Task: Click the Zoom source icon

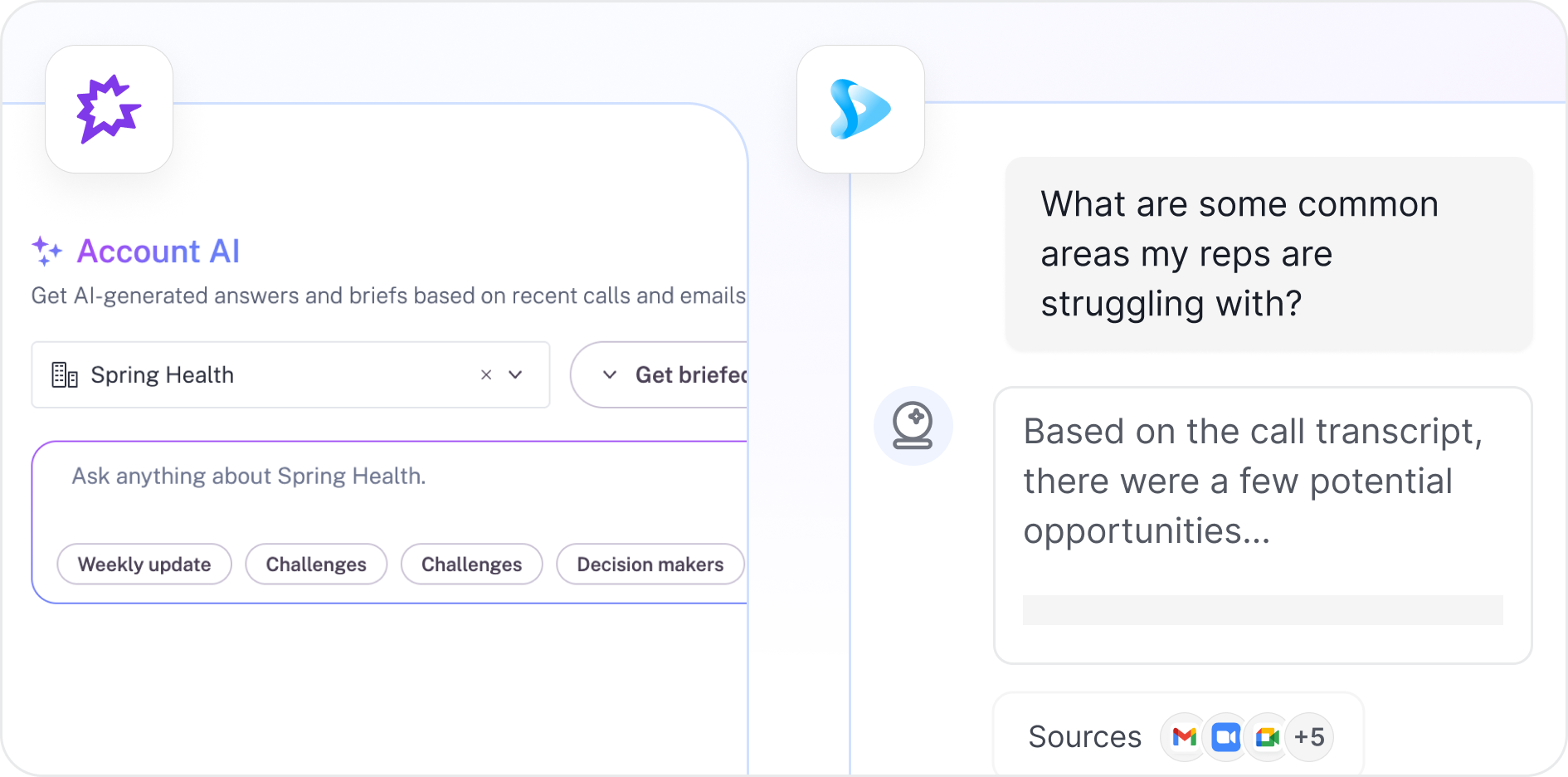Action: click(1225, 737)
